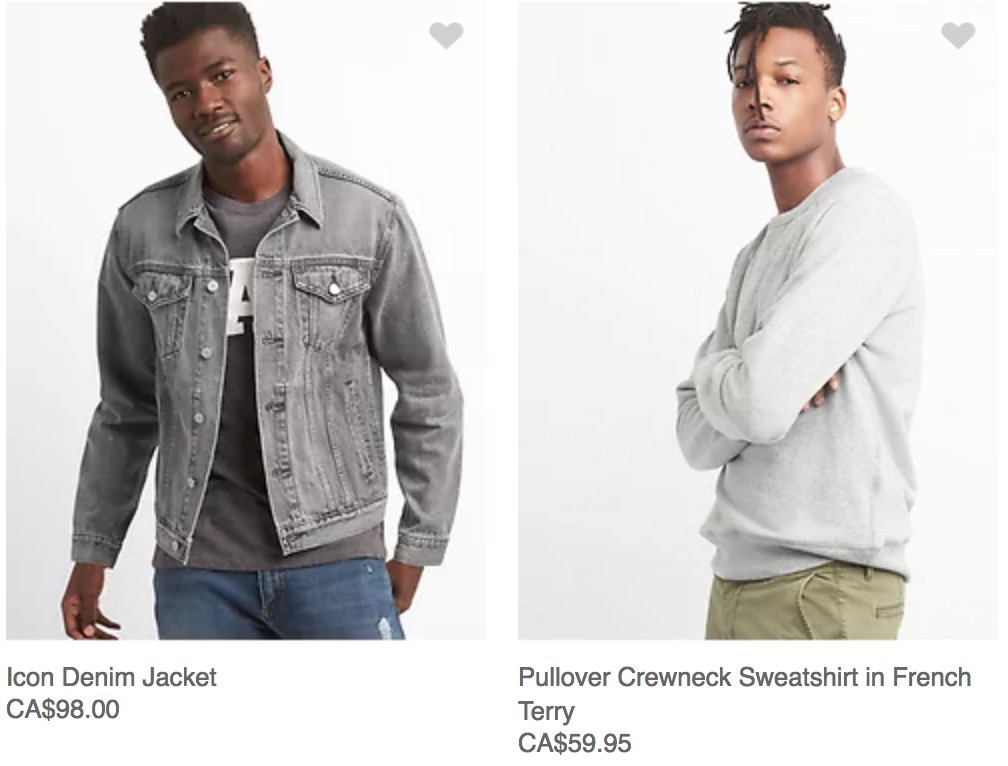The width and height of the screenshot is (1008, 766).
Task: Click the word Terry in sweatshirt title
Action: click(x=546, y=711)
